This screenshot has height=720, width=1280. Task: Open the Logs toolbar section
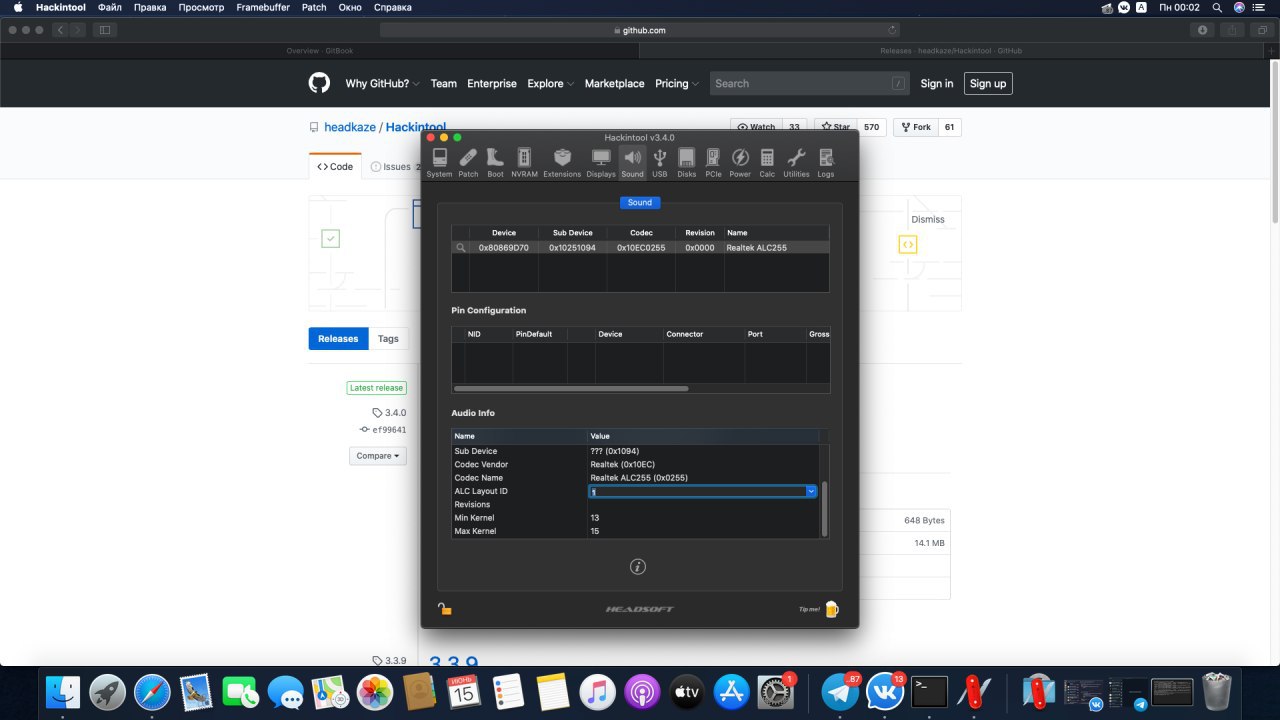point(826,162)
